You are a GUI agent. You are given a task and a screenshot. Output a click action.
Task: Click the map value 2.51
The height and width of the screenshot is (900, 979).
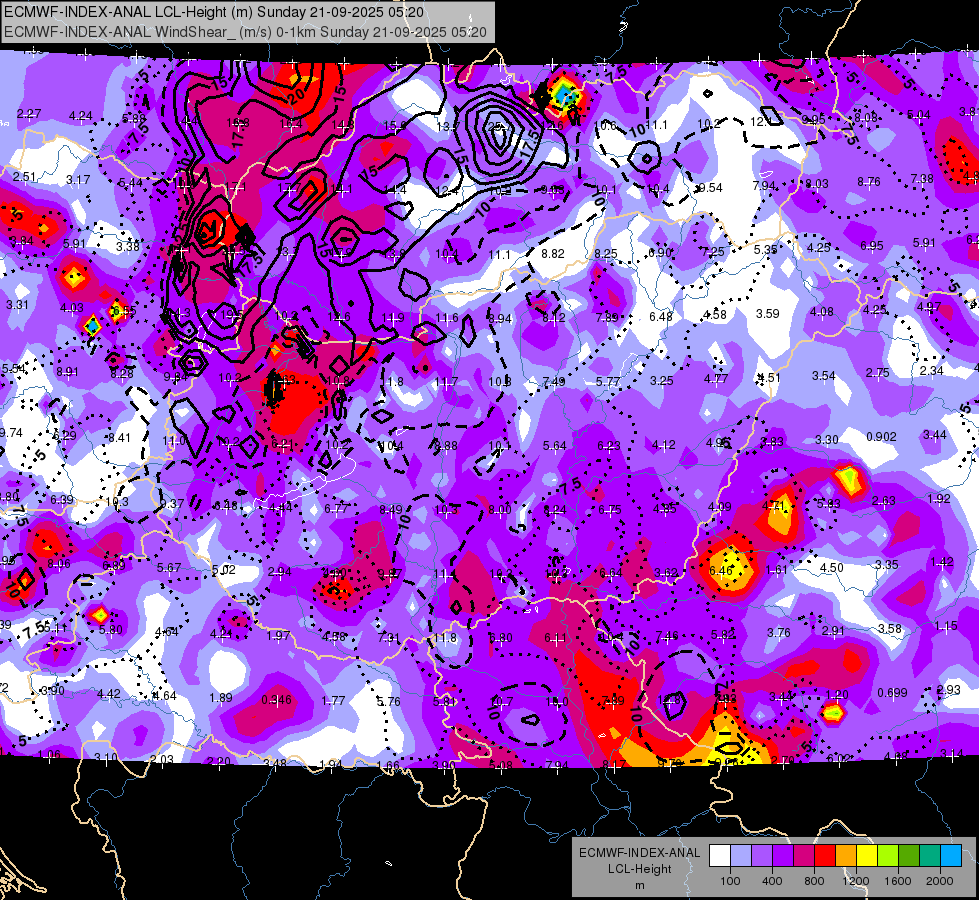(24, 177)
